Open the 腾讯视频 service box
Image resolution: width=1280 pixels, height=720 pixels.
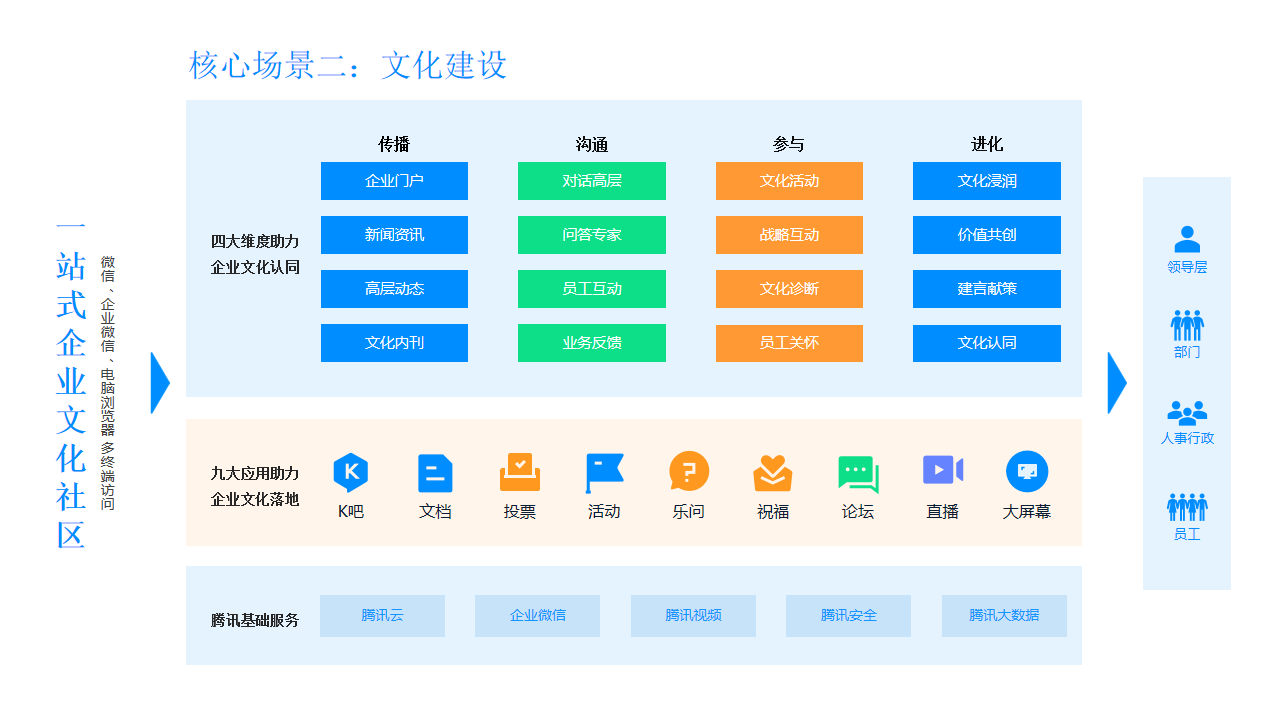pyautogui.click(x=693, y=616)
